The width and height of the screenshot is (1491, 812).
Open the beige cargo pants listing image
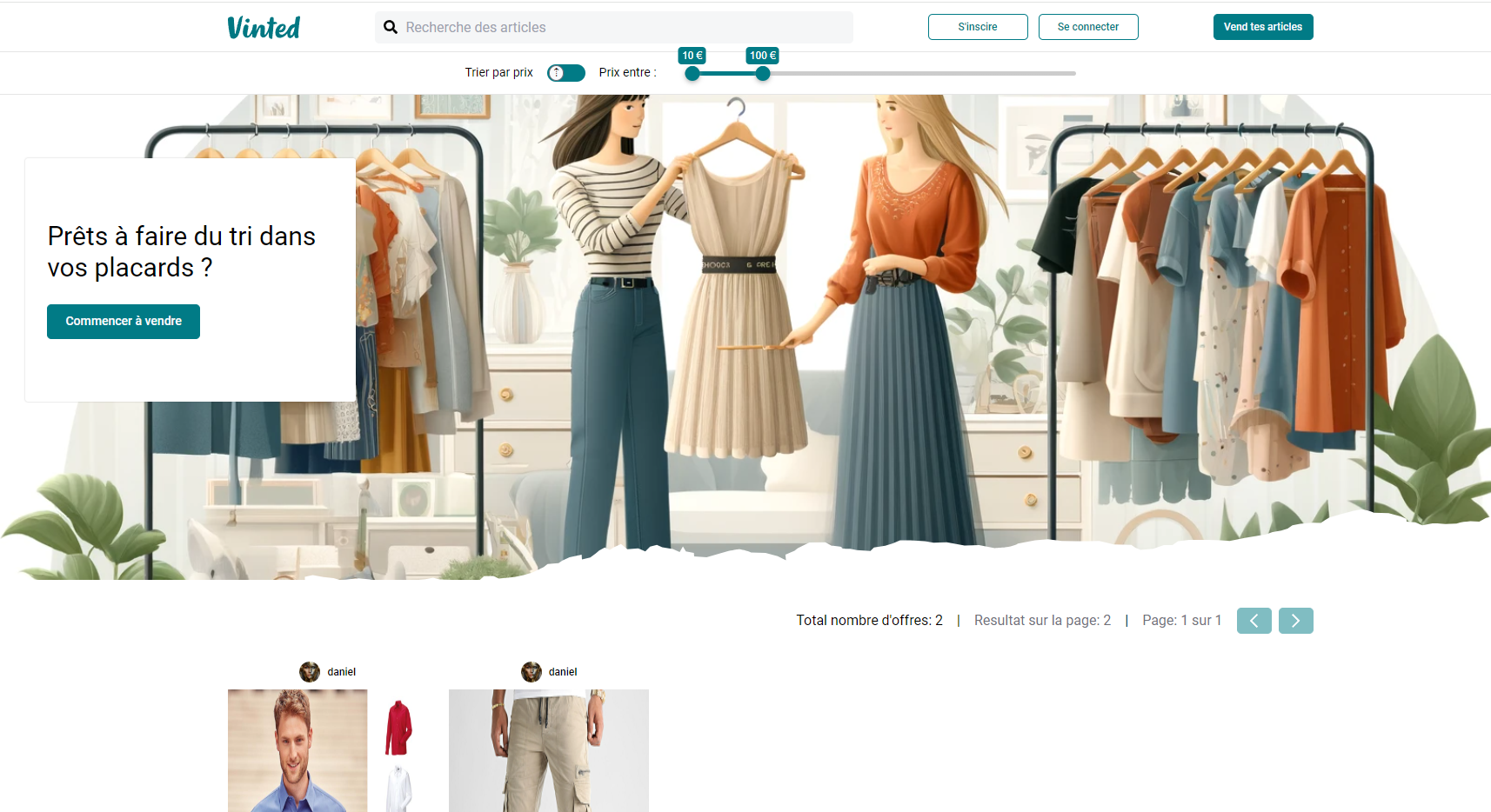coord(548,750)
